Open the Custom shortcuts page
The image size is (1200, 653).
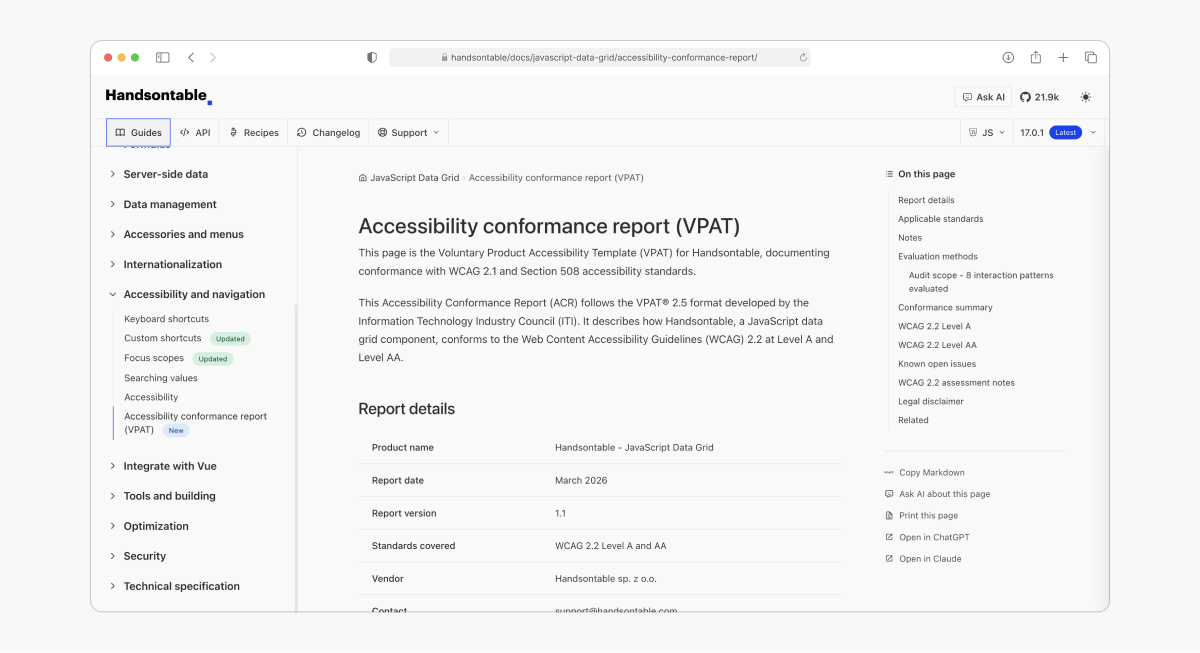coord(163,338)
